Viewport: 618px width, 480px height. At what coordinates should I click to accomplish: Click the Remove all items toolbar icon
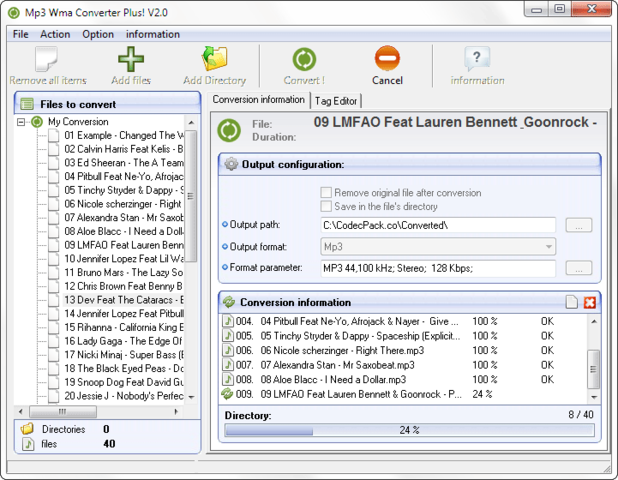click(46, 59)
